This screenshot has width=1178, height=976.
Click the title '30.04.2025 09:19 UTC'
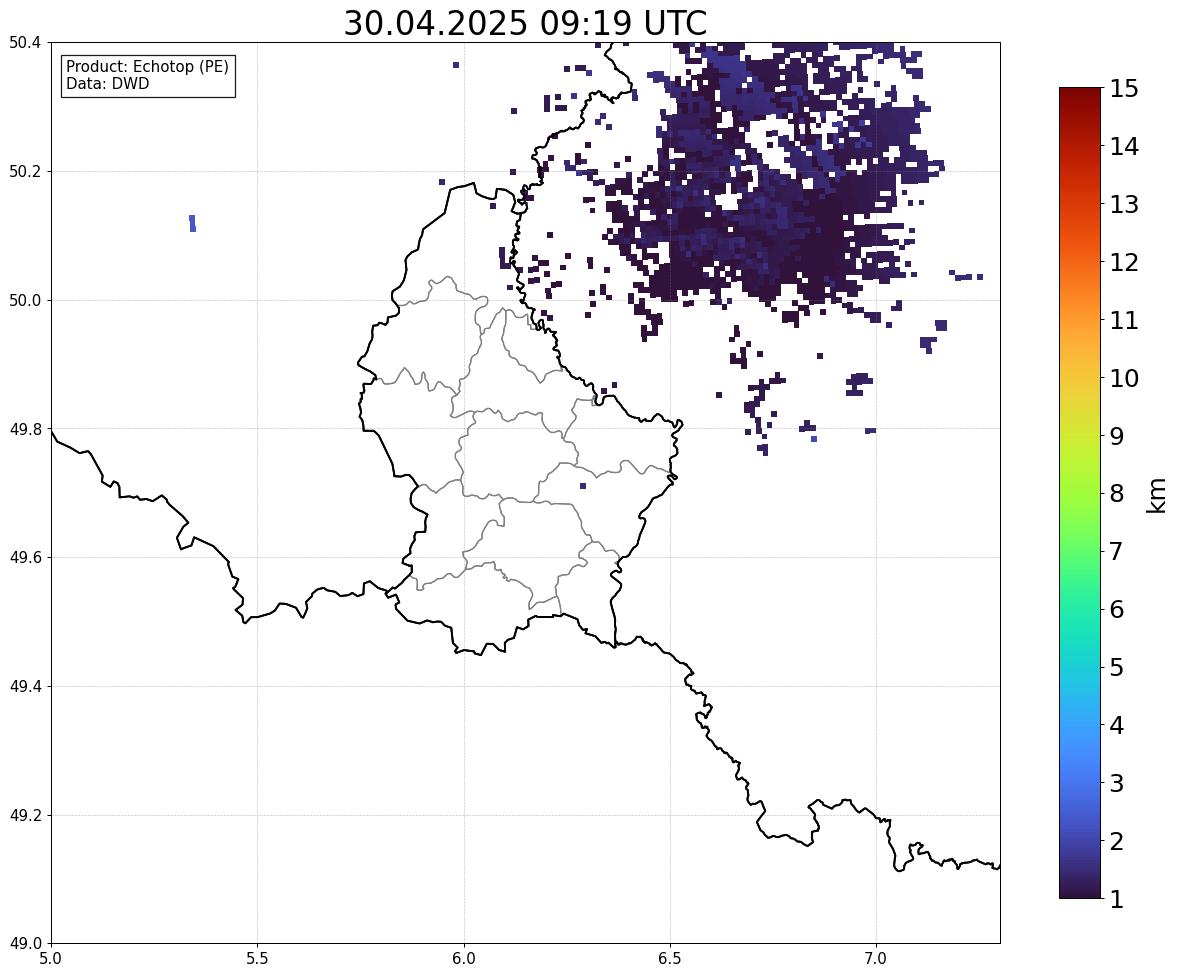point(525,23)
